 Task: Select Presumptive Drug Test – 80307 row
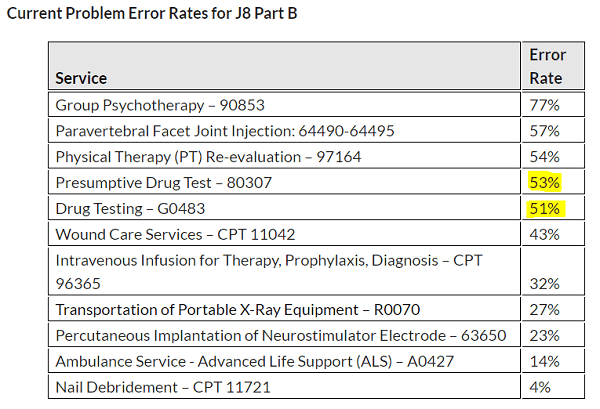(x=163, y=182)
